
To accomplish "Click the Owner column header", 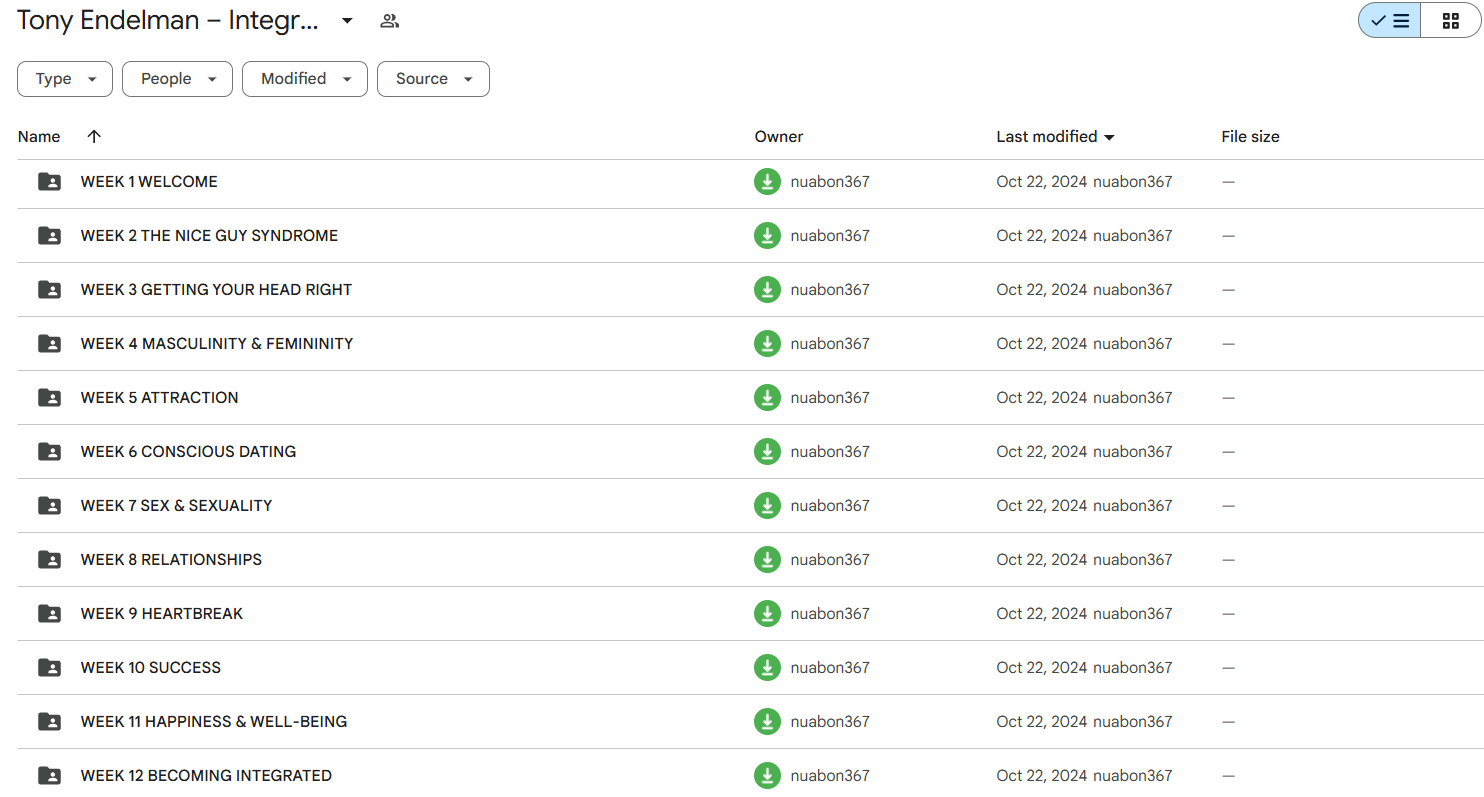I will 779,137.
